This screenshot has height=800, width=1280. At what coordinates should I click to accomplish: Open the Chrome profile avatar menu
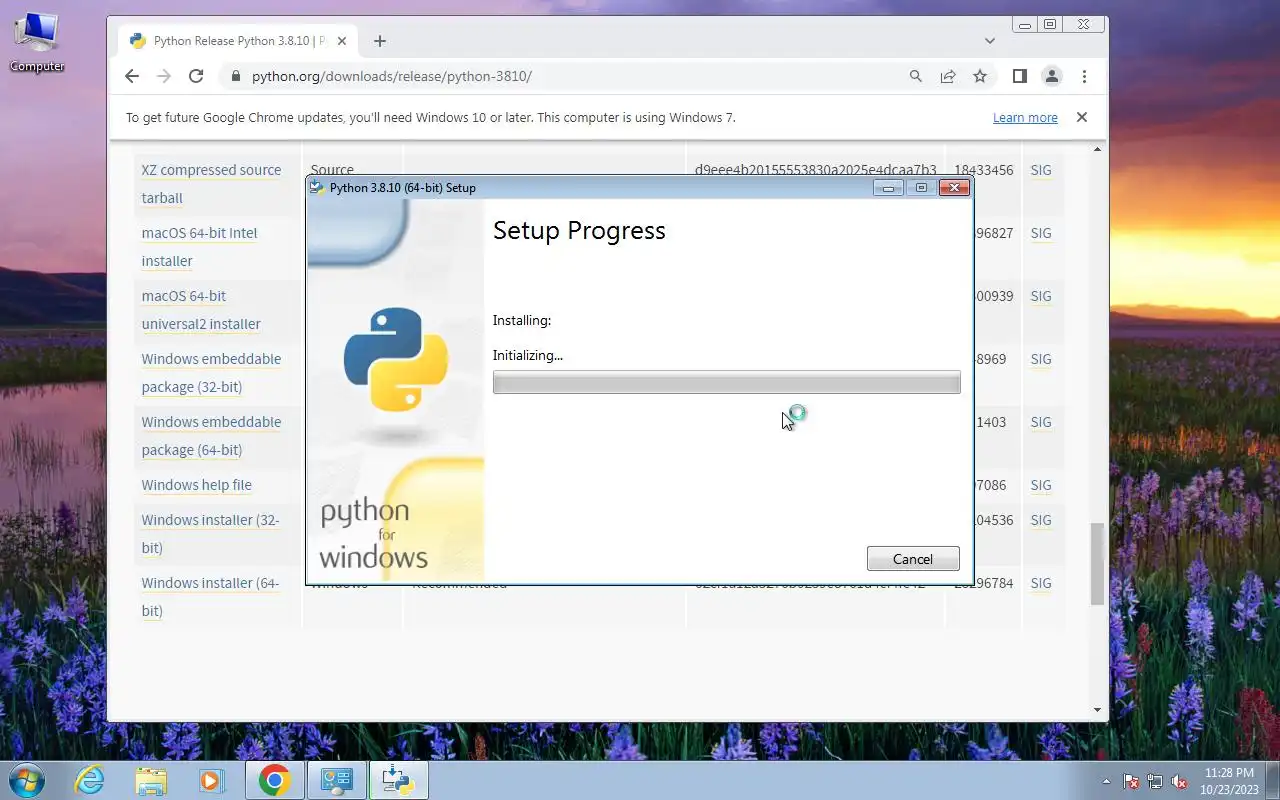tap(1051, 76)
